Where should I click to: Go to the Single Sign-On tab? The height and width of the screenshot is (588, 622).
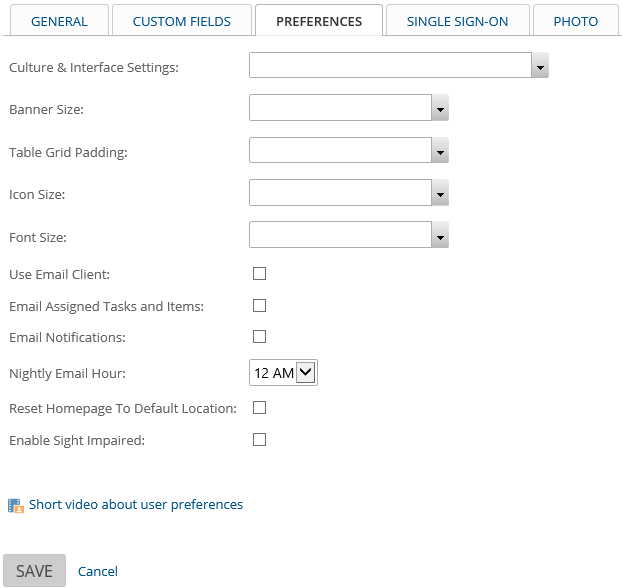[x=457, y=21]
